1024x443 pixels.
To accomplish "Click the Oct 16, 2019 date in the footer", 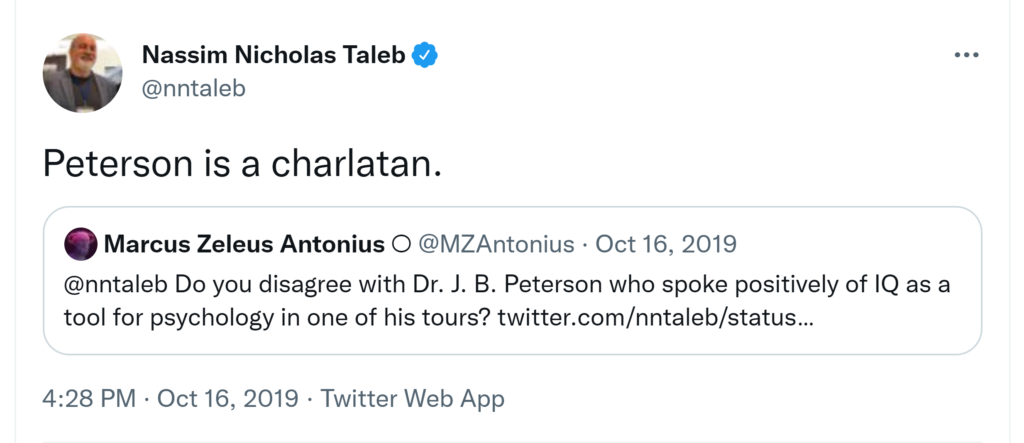I will 229,399.
